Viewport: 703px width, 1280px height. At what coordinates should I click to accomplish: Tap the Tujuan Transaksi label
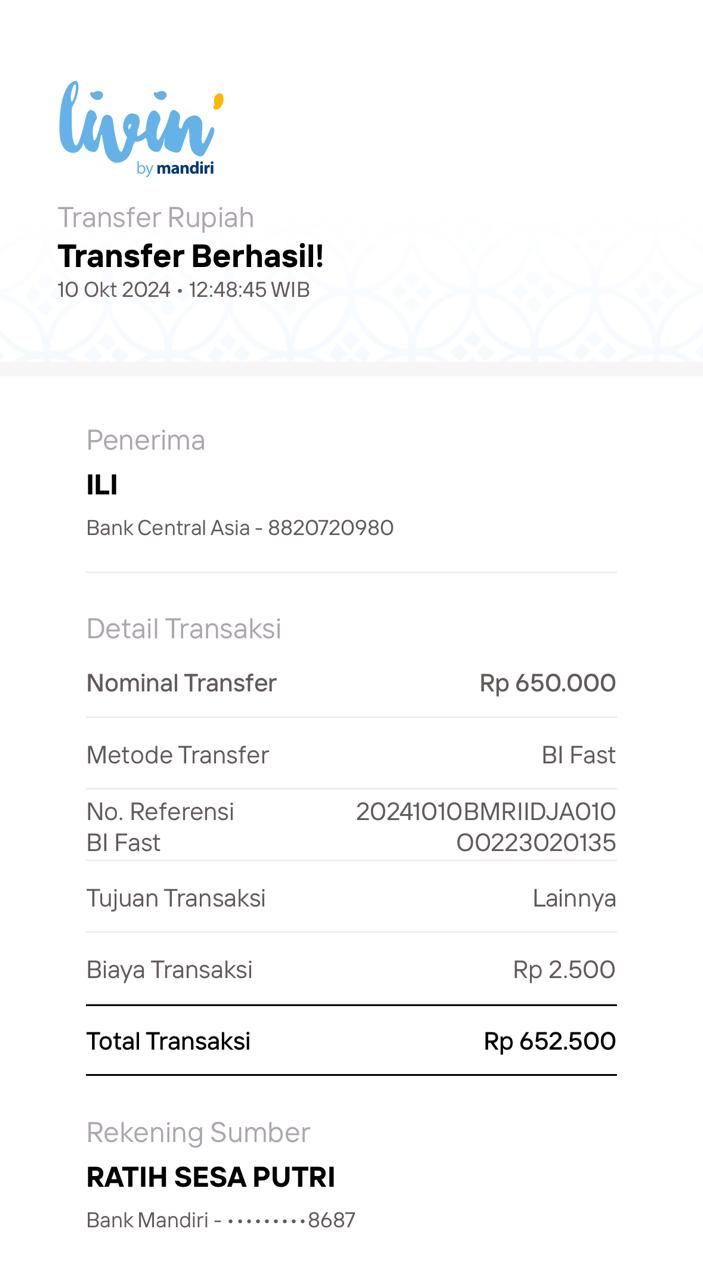176,898
